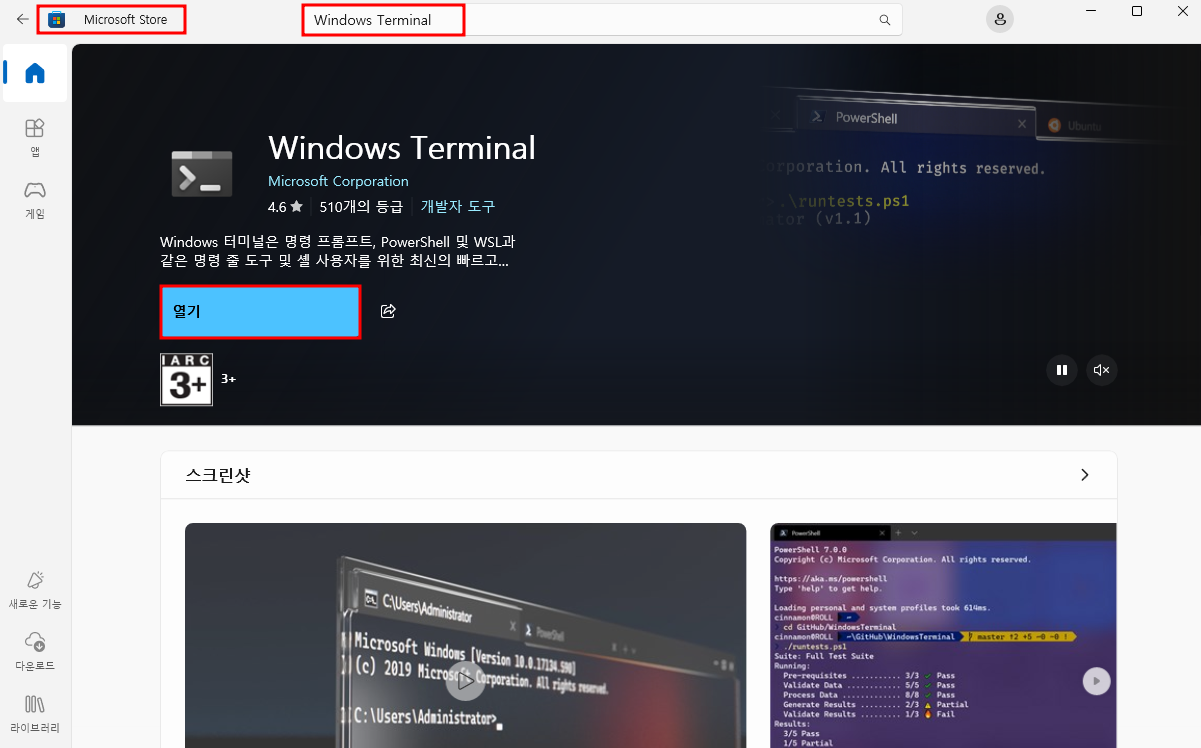The image size is (1201, 748).
Task: Open the PowerShell screenshot thumbnail
Action: [x=943, y=635]
